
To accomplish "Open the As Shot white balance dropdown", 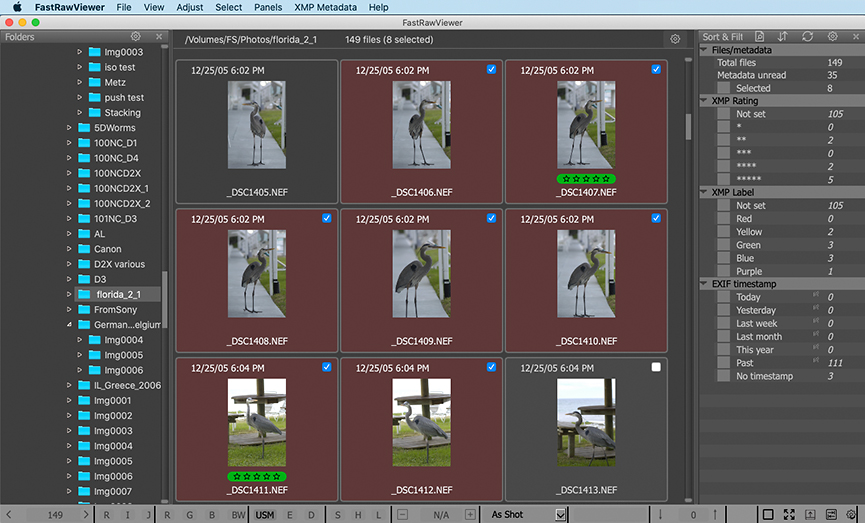I will pos(560,514).
